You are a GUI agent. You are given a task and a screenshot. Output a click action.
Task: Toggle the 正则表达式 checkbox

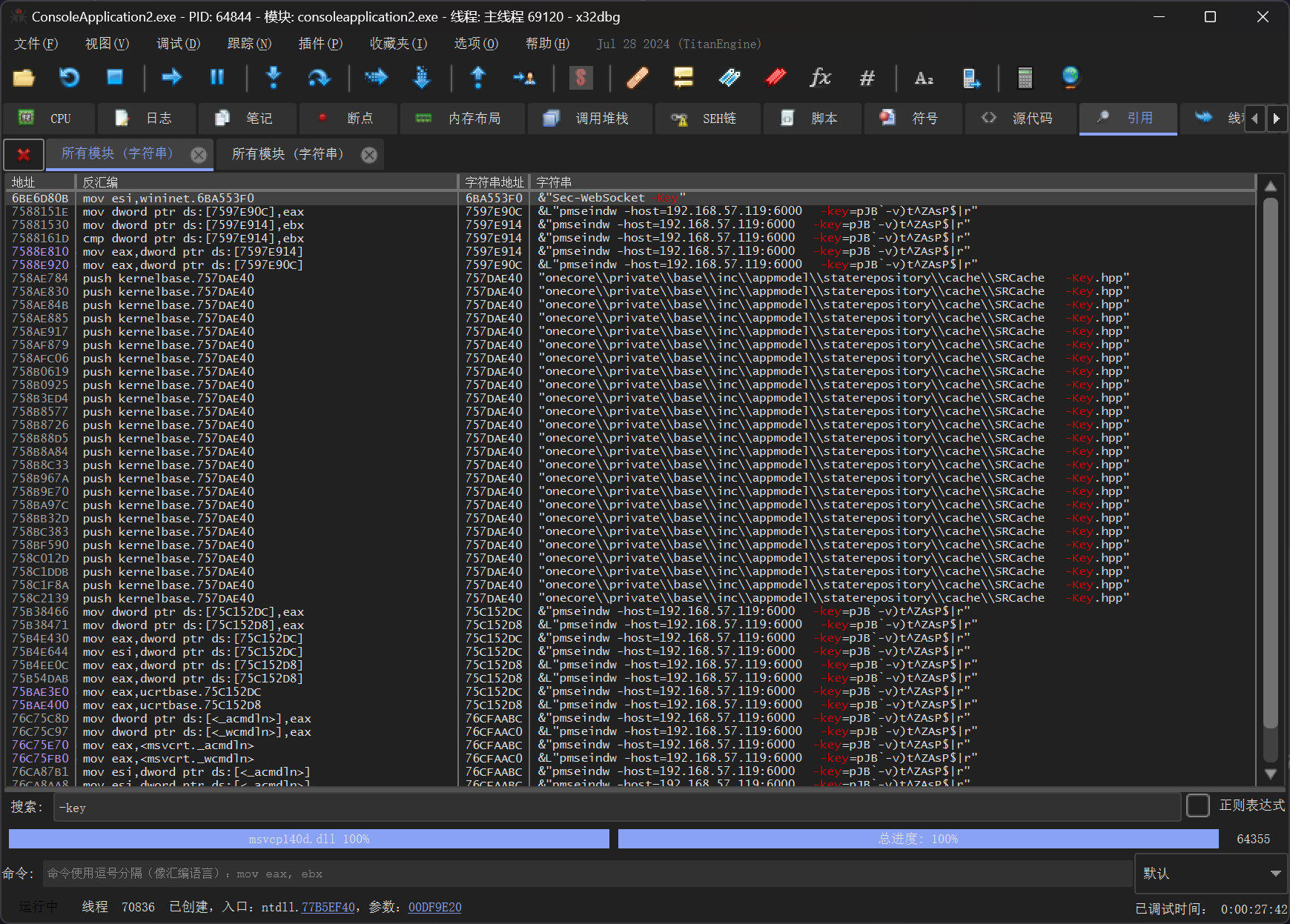click(1198, 805)
